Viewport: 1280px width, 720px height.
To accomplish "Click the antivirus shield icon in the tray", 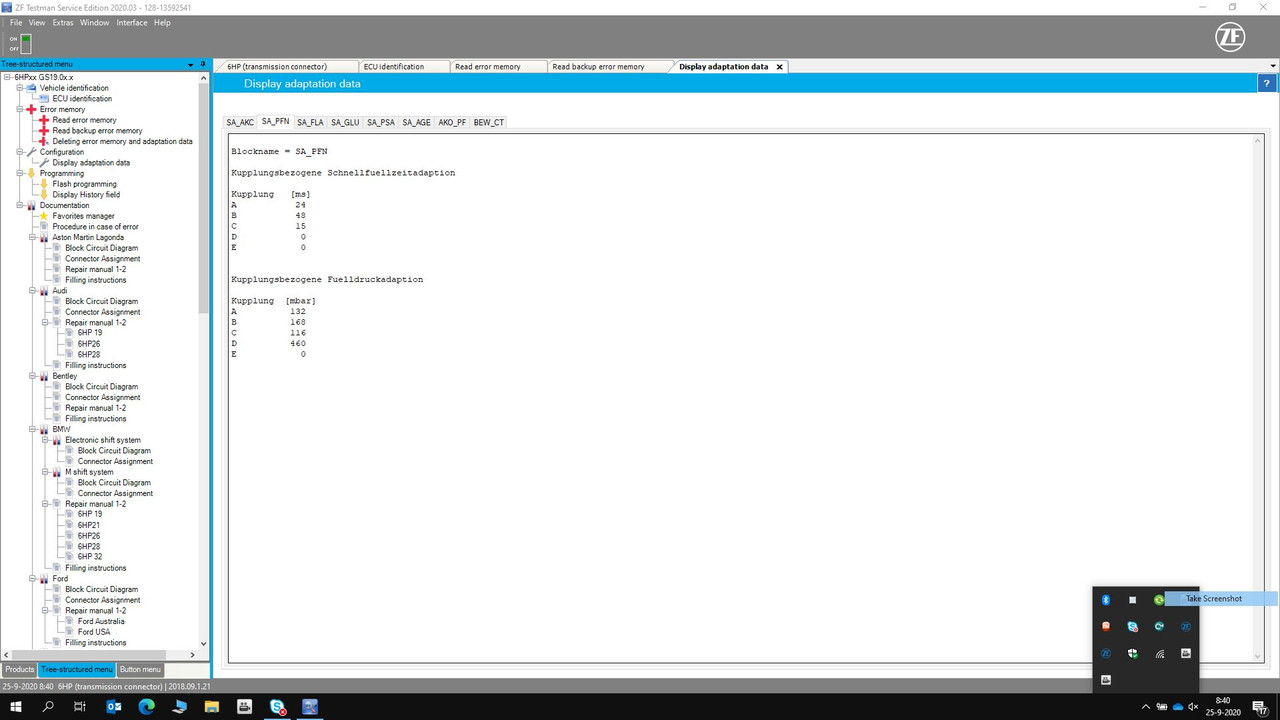I will (1132, 653).
